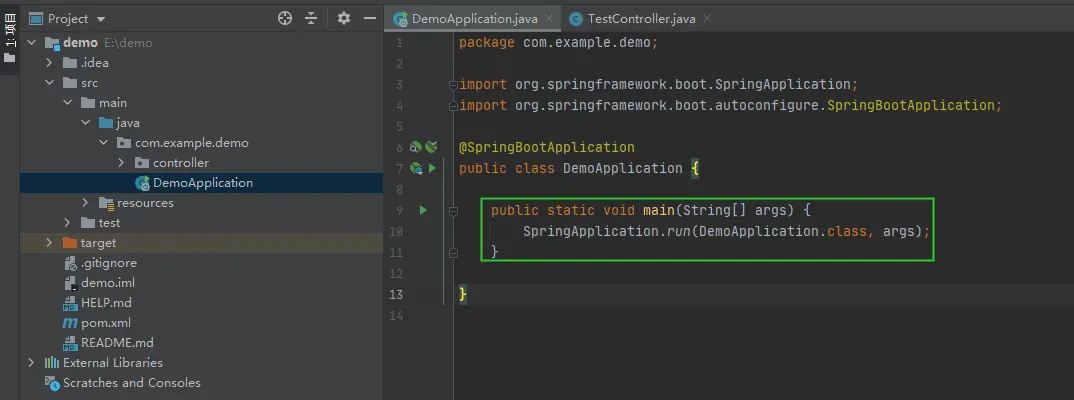
Task: Click the Spring bean gutter icon on line 6
Action: [432, 147]
